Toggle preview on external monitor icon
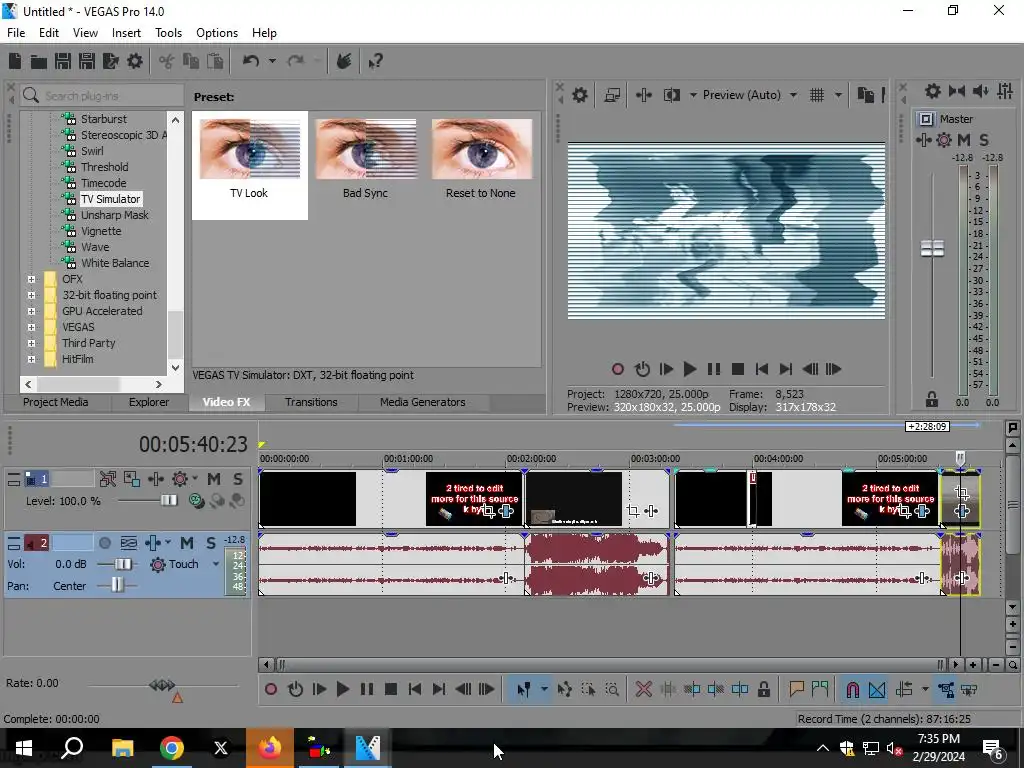Viewport: 1024px width, 768px height. click(612, 95)
